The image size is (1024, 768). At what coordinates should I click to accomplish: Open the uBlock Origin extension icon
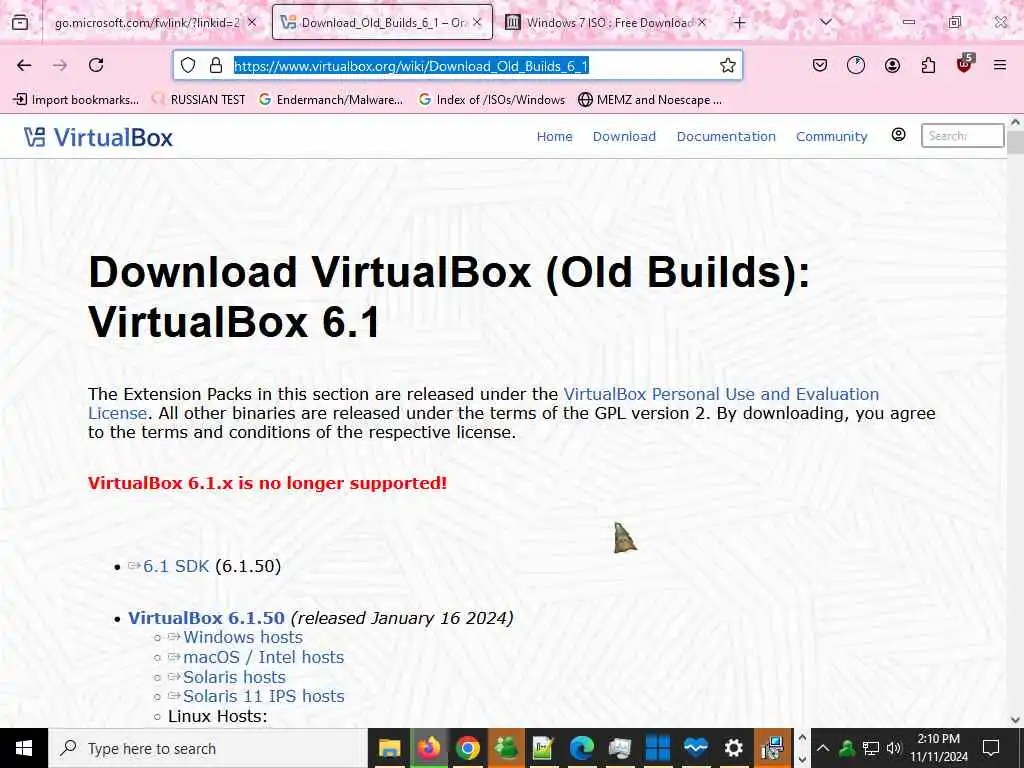point(965,63)
